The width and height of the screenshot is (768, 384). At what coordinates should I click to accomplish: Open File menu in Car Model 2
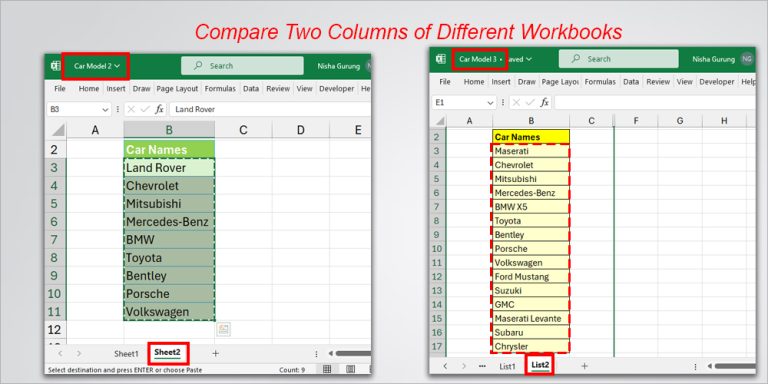[60, 89]
